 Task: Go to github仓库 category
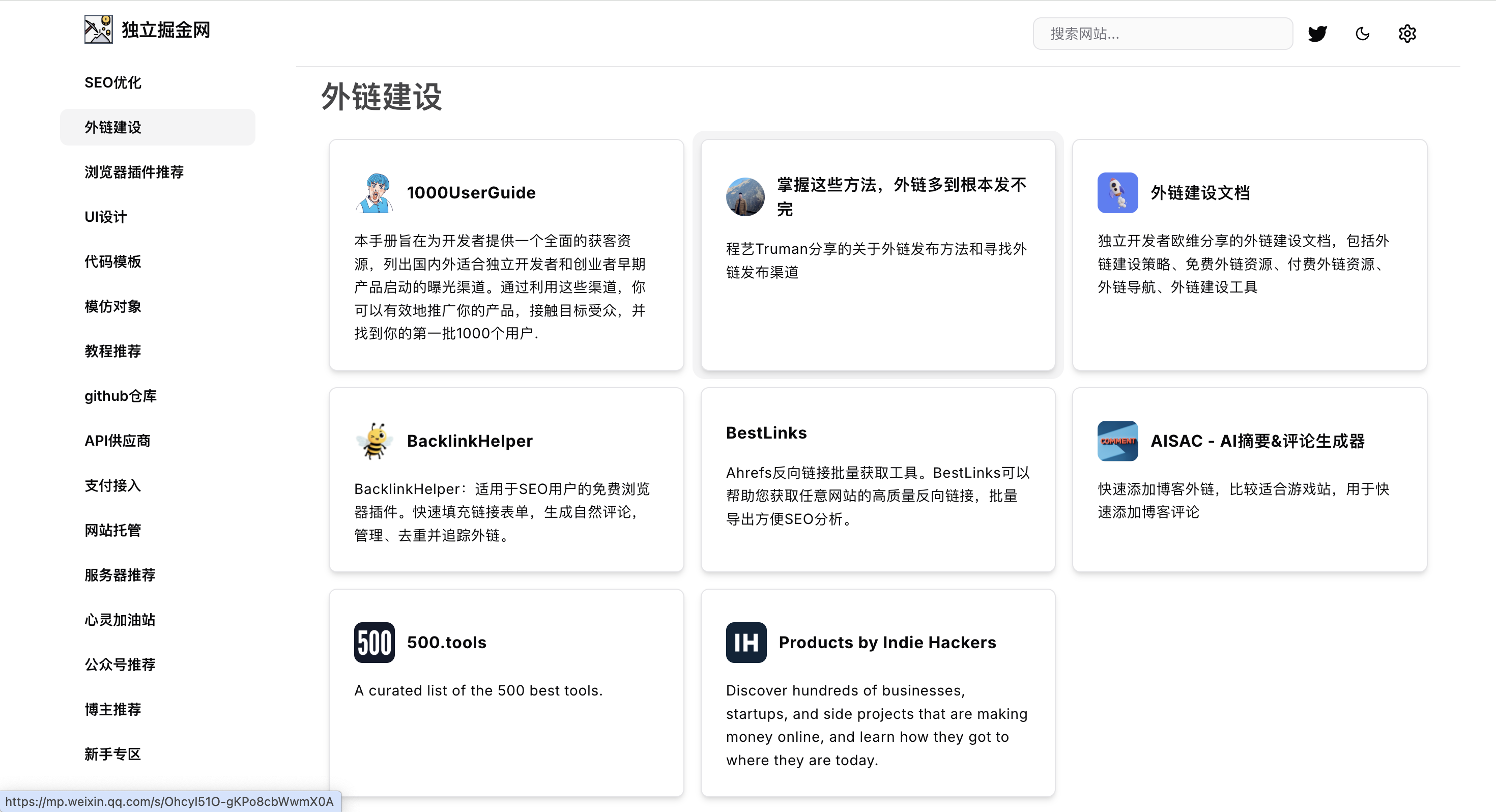click(x=121, y=396)
